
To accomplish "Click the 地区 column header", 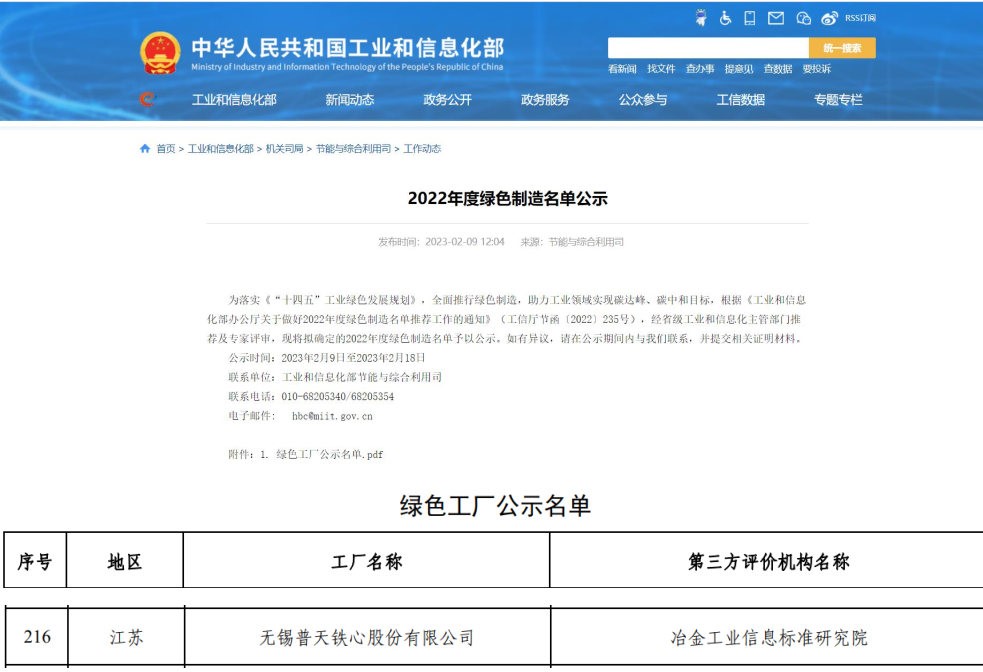I will pyautogui.click(x=125, y=561).
